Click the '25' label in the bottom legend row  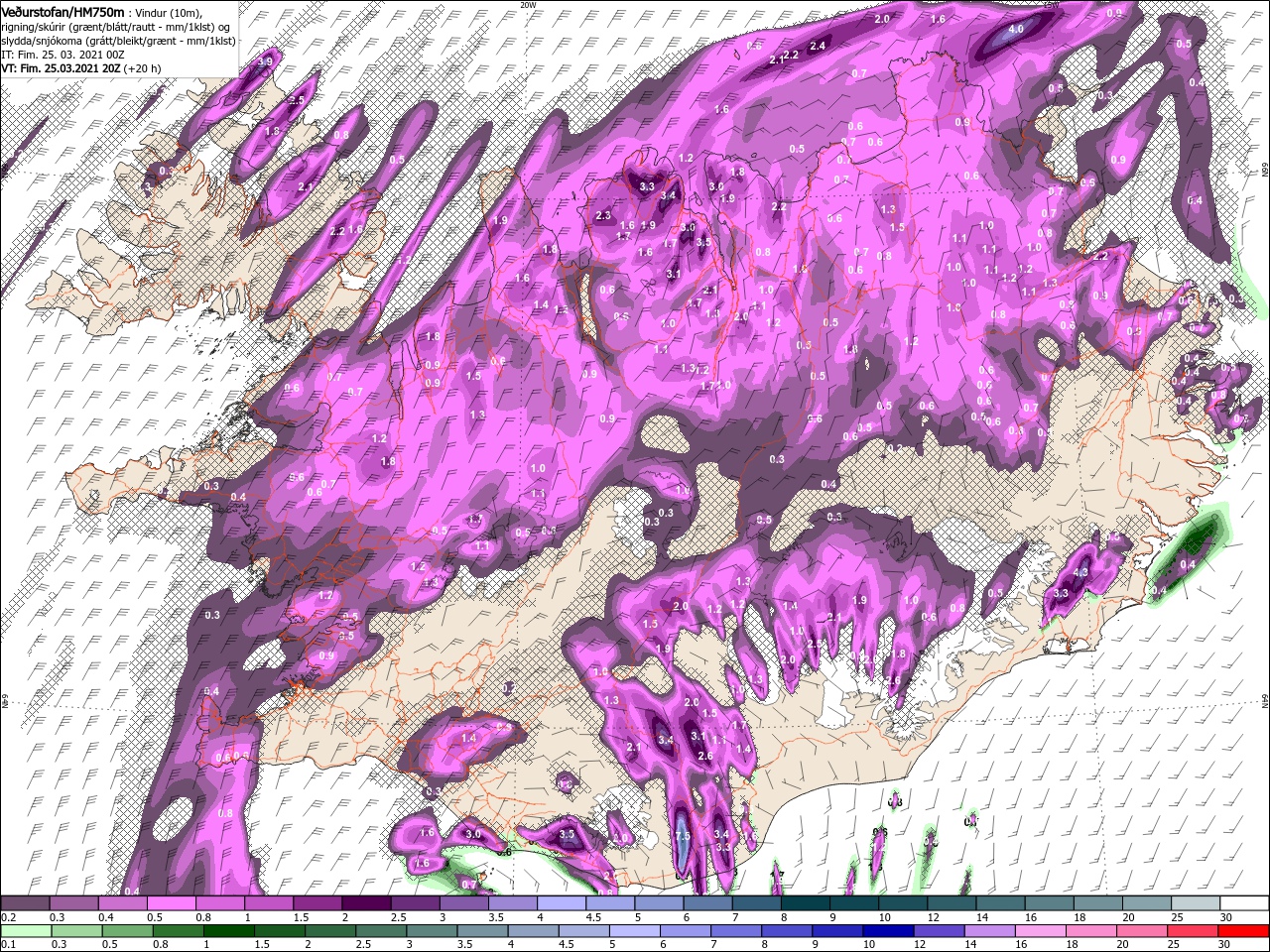tap(1175, 943)
